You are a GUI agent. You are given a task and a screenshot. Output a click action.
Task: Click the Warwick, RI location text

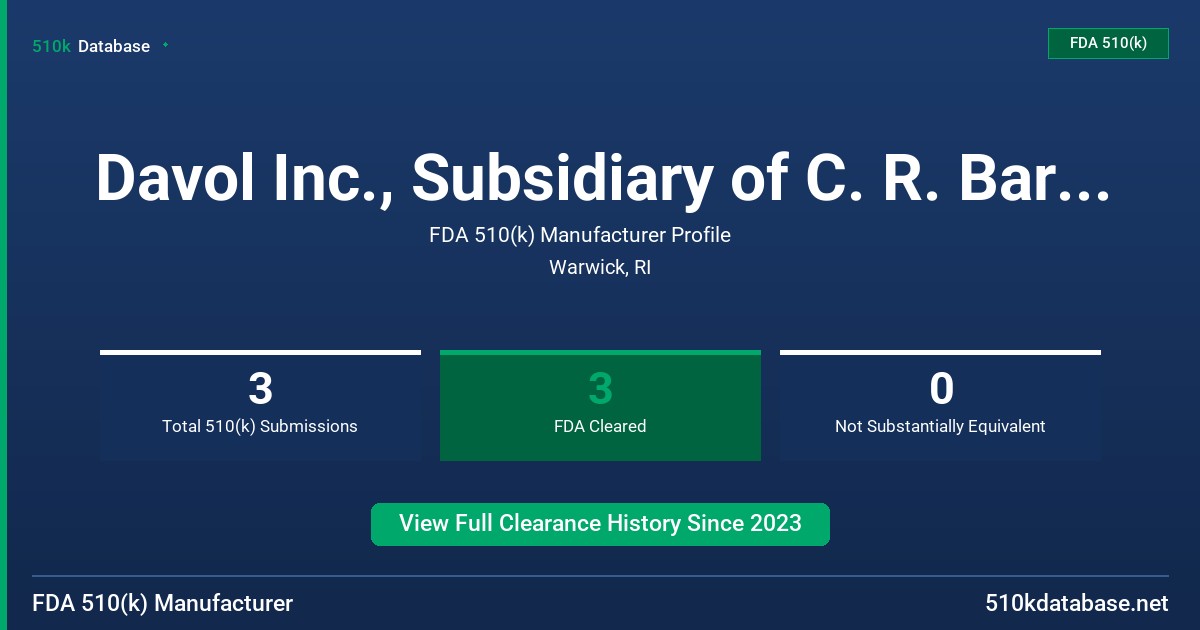click(600, 268)
